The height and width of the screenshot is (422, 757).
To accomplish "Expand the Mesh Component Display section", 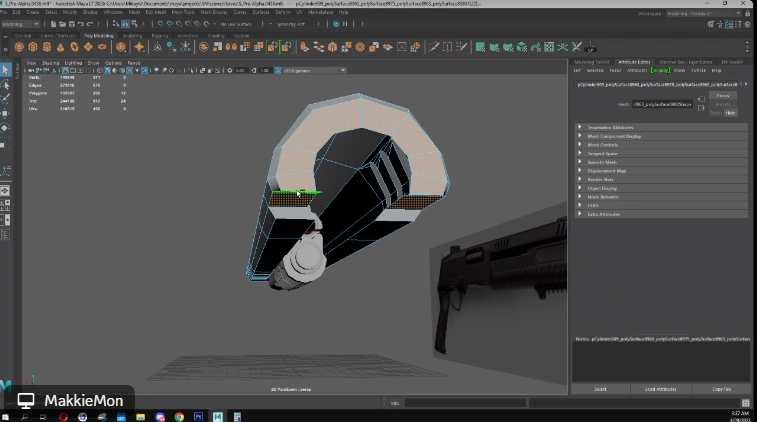I will point(615,136).
